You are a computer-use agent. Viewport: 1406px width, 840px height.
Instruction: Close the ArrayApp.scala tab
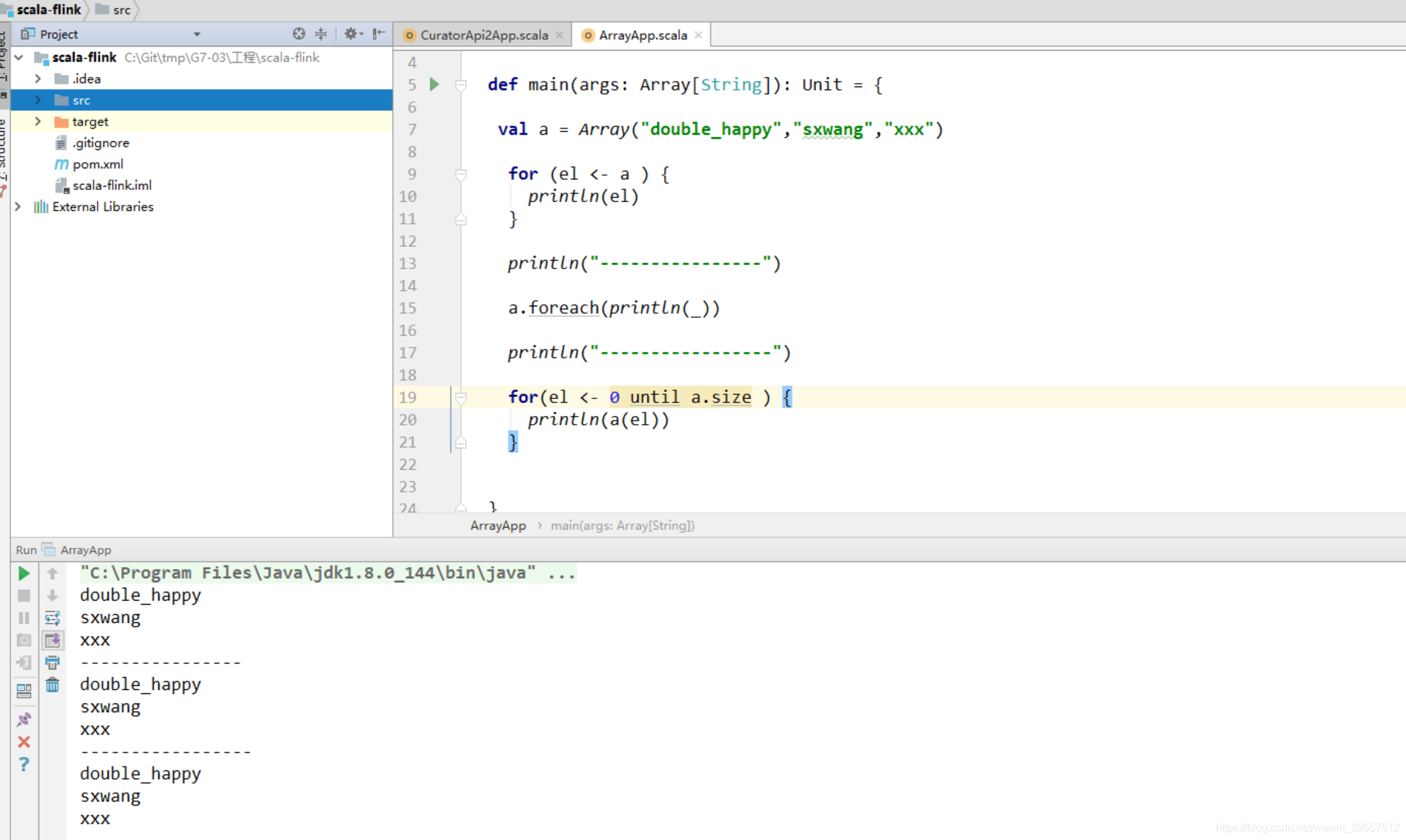pos(698,35)
